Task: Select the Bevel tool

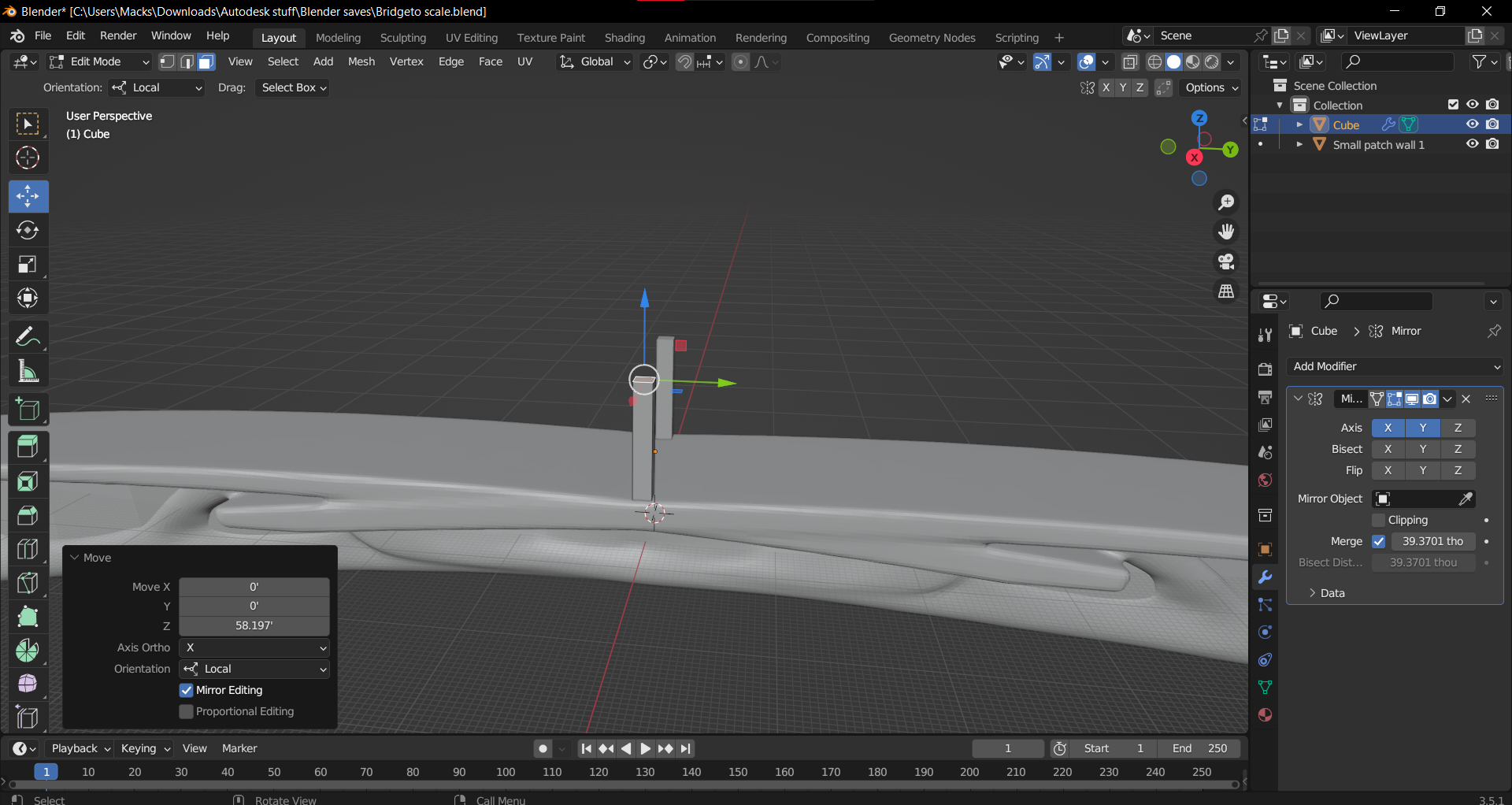Action: click(x=28, y=515)
